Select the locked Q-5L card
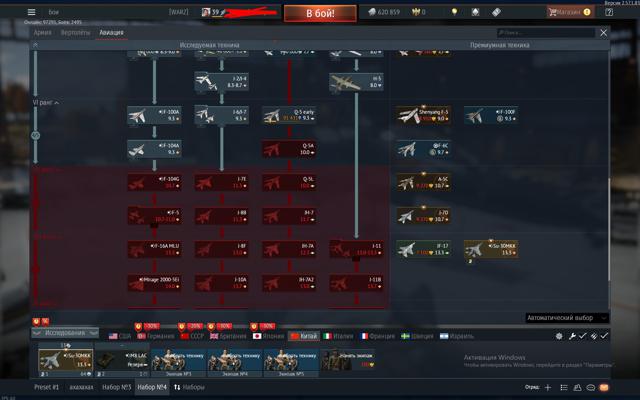 [289, 182]
